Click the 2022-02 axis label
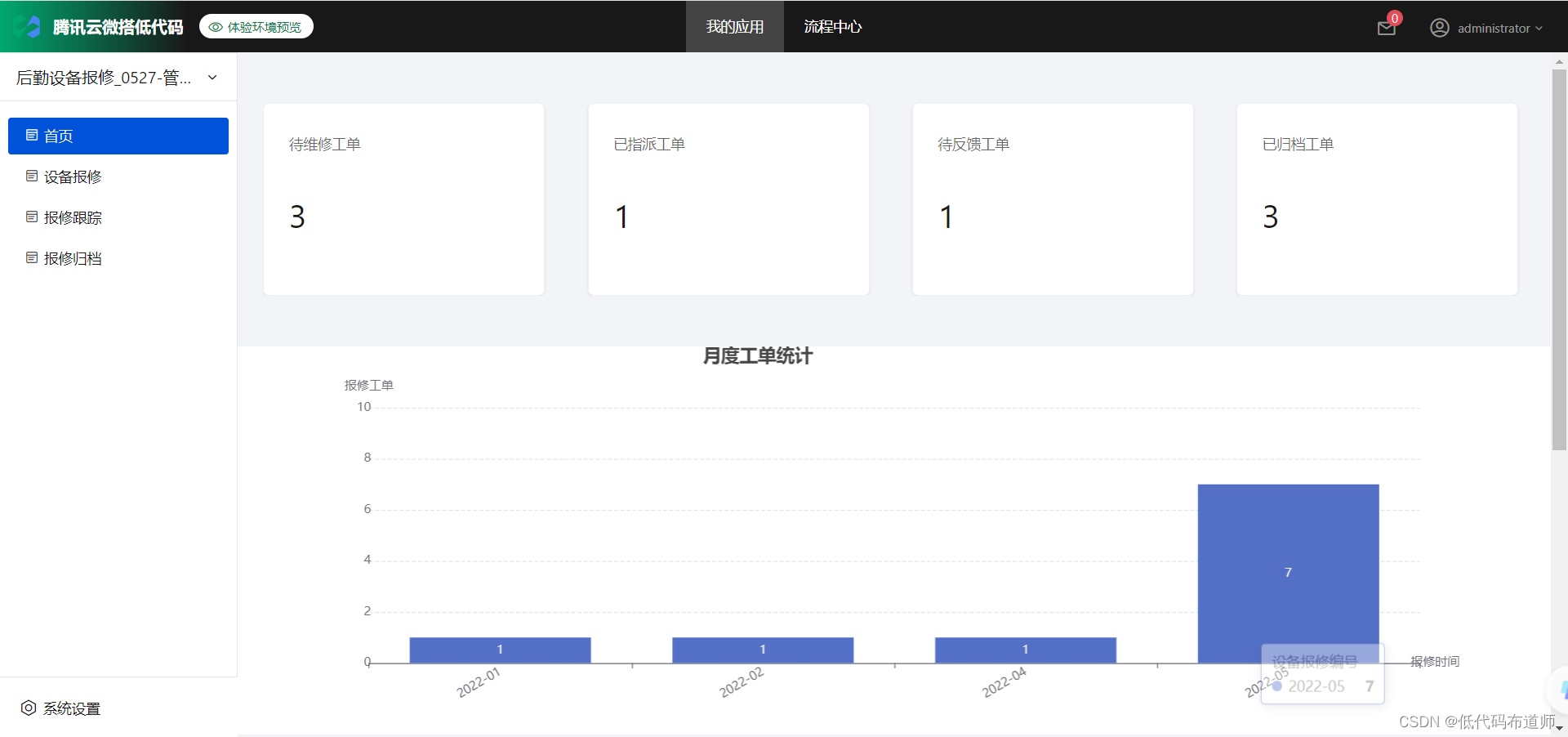The height and width of the screenshot is (737, 1568). coord(742,682)
